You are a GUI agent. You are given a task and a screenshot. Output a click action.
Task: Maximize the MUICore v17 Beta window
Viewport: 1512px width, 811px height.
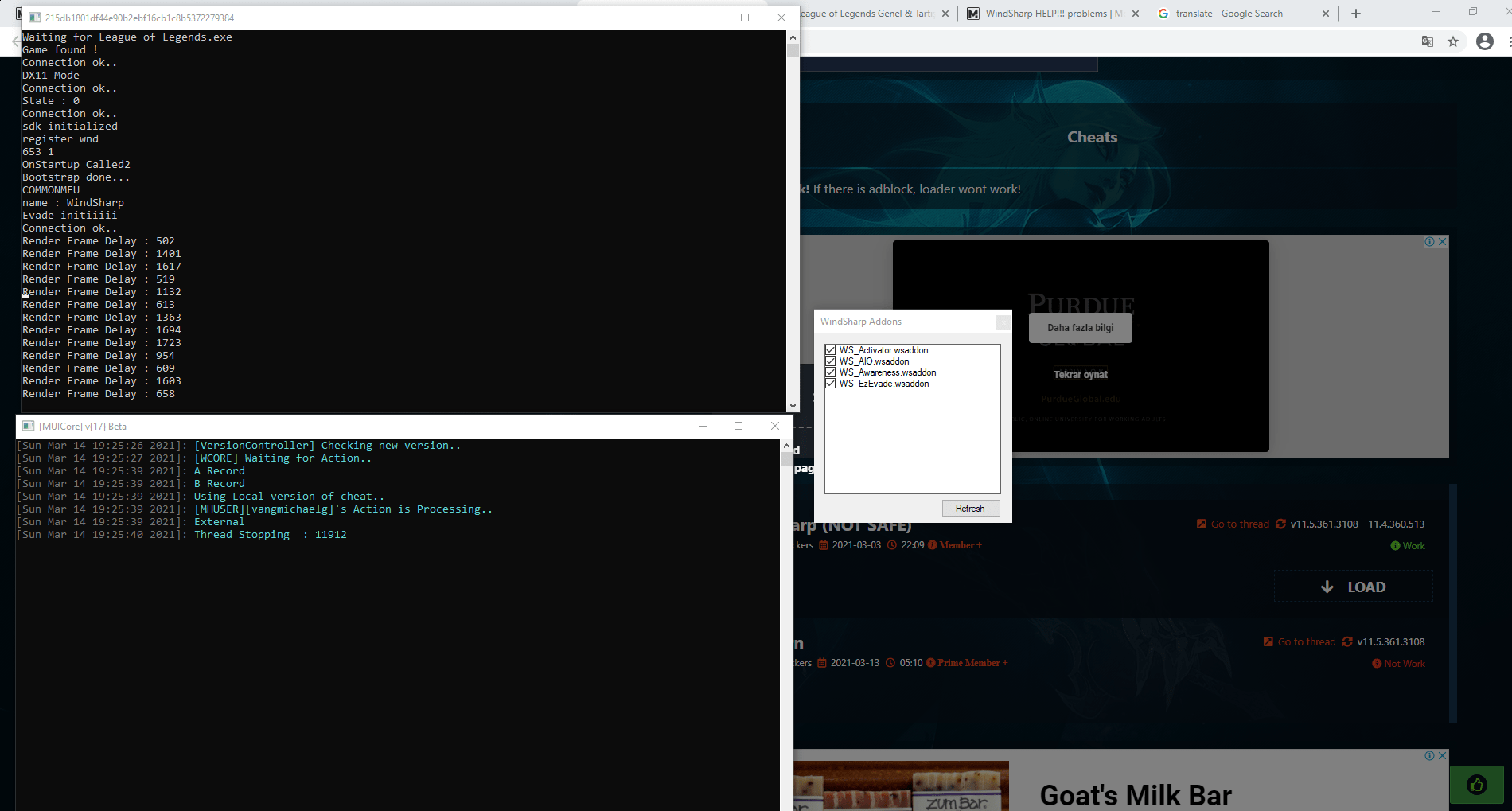click(738, 426)
